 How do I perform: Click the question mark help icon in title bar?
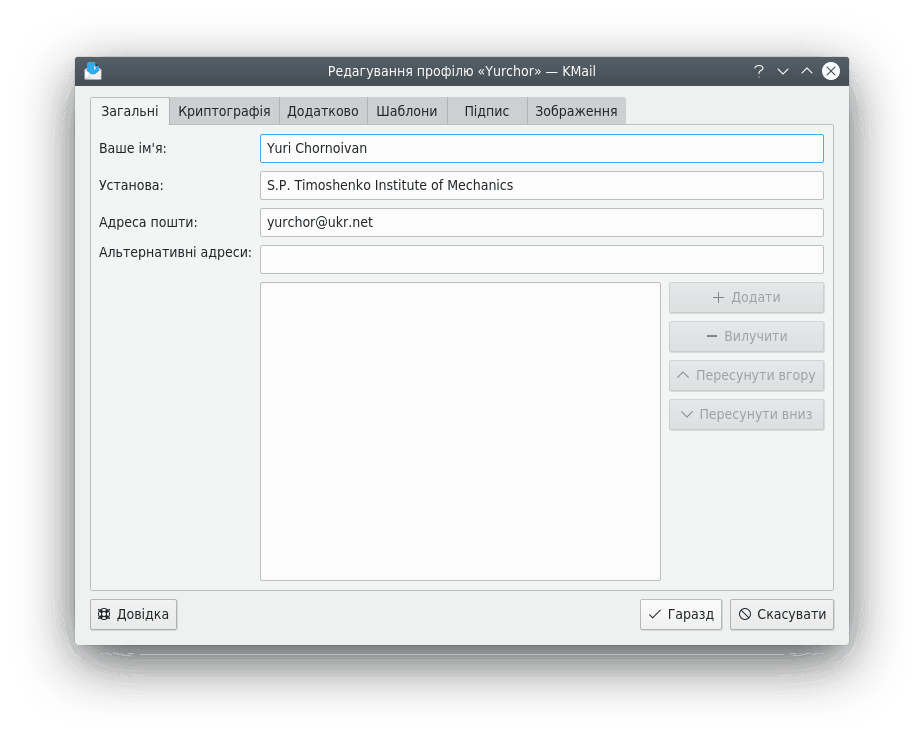click(759, 71)
